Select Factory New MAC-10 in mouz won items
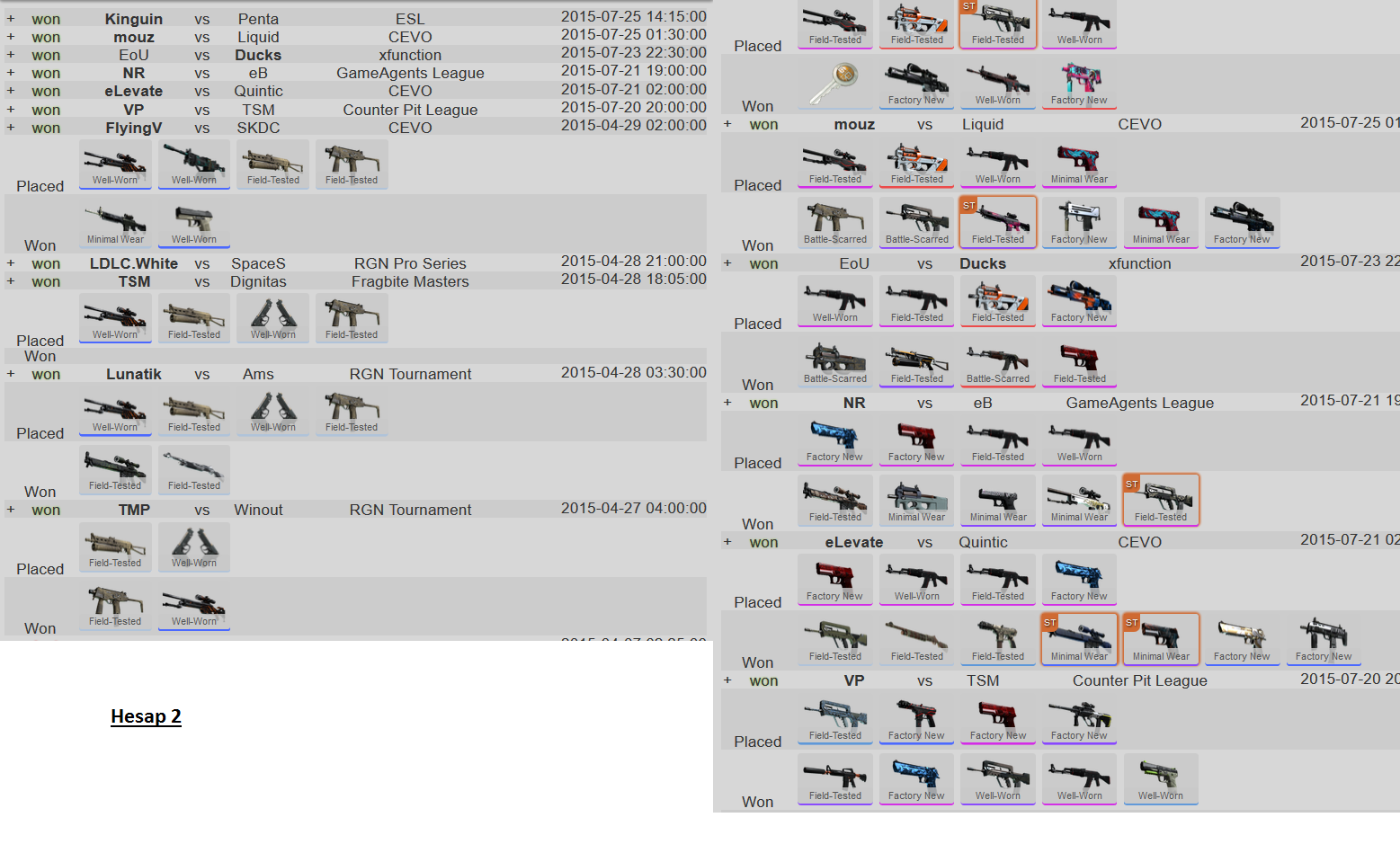The image size is (1400, 844). 1079,223
